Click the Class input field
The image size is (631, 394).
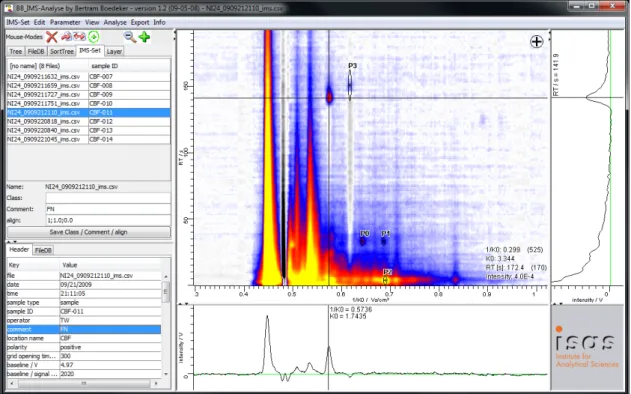click(108, 198)
